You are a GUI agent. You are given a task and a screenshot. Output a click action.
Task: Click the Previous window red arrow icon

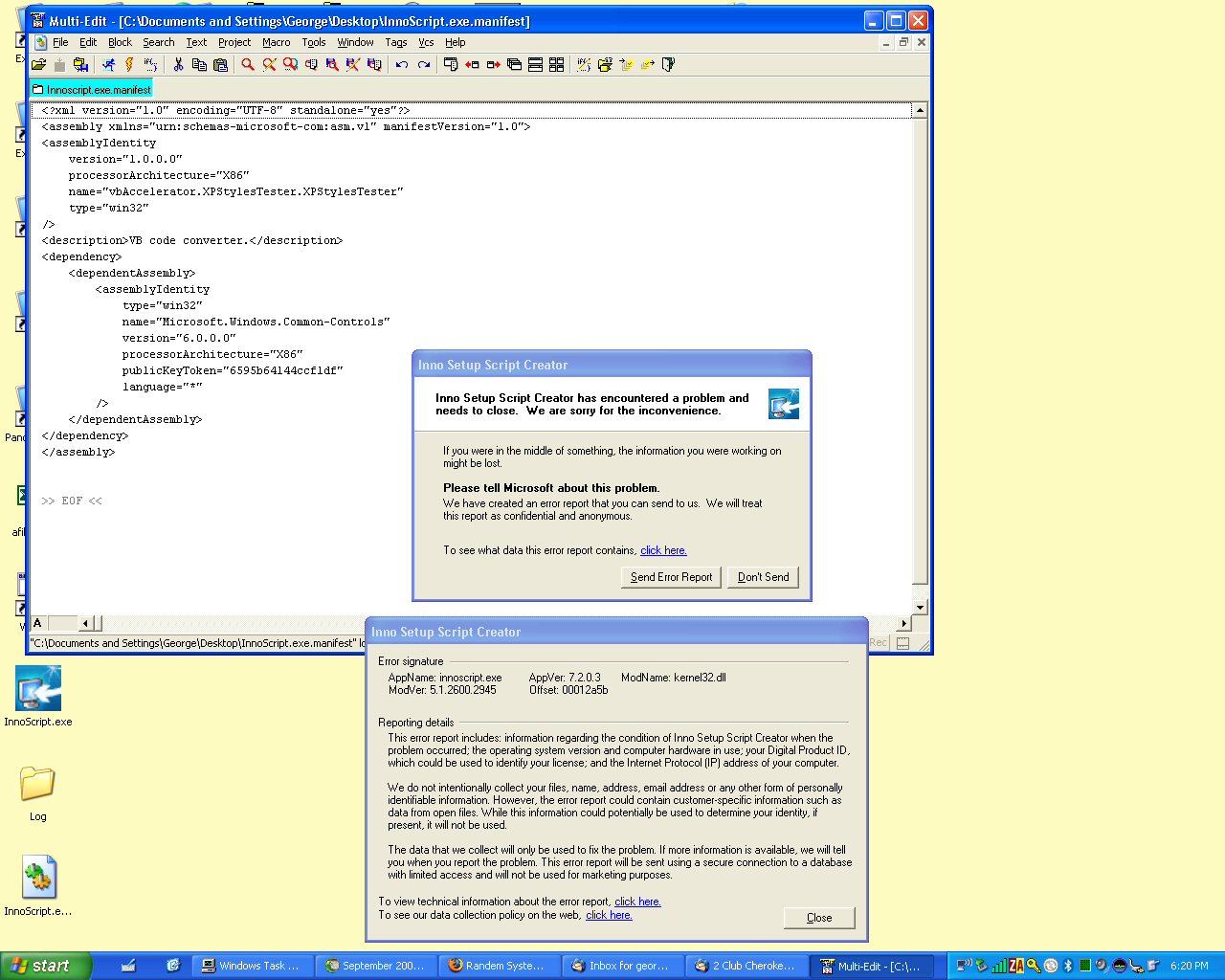[x=472, y=64]
